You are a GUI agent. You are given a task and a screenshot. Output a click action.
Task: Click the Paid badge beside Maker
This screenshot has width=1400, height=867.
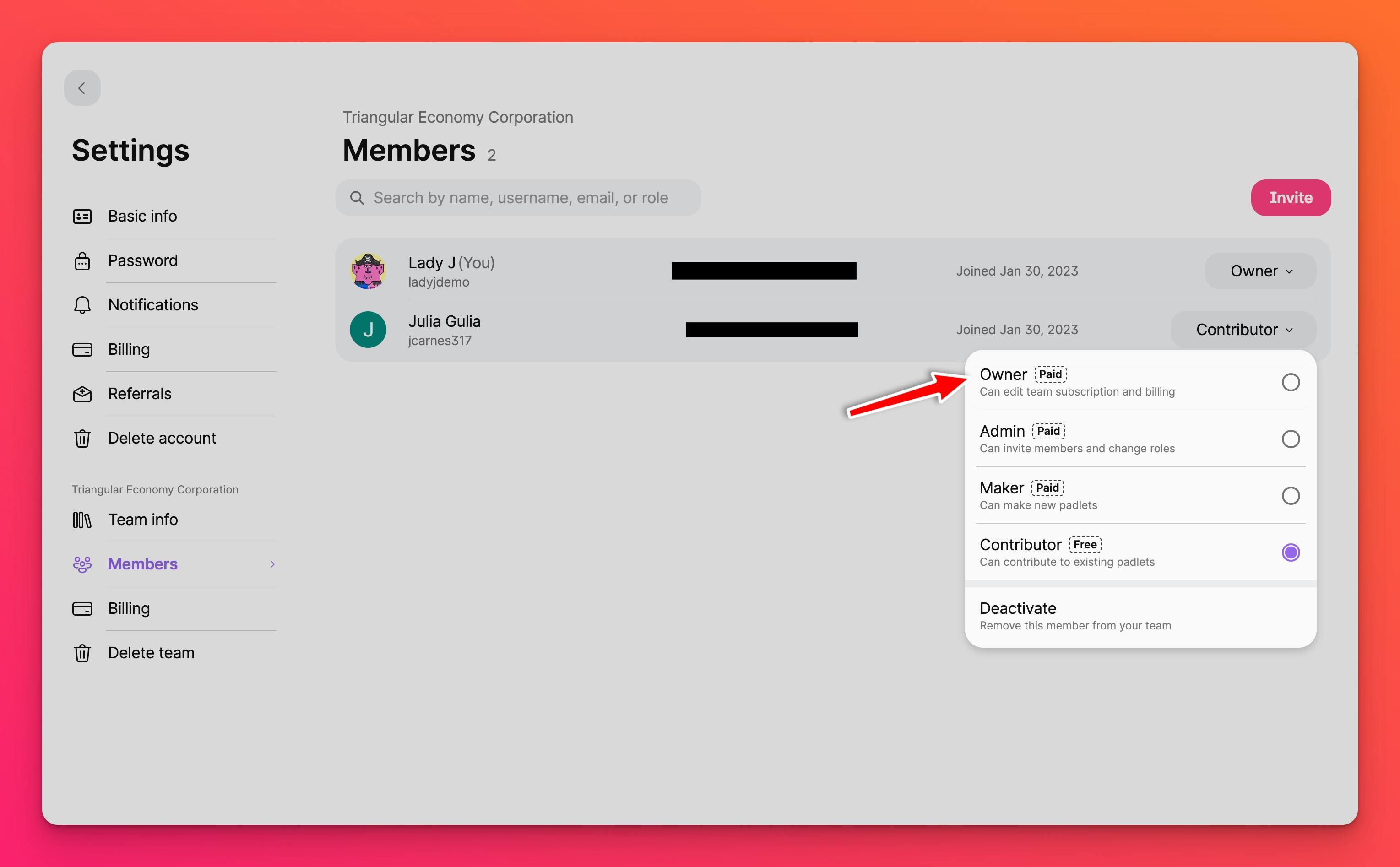(x=1047, y=488)
